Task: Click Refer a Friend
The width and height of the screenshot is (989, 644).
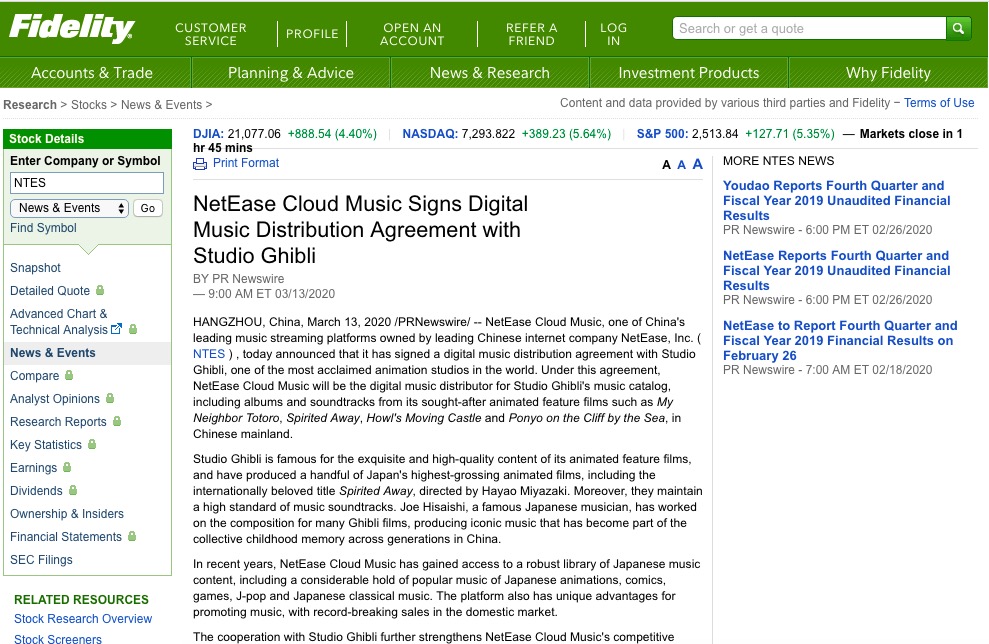Action: click(531, 34)
